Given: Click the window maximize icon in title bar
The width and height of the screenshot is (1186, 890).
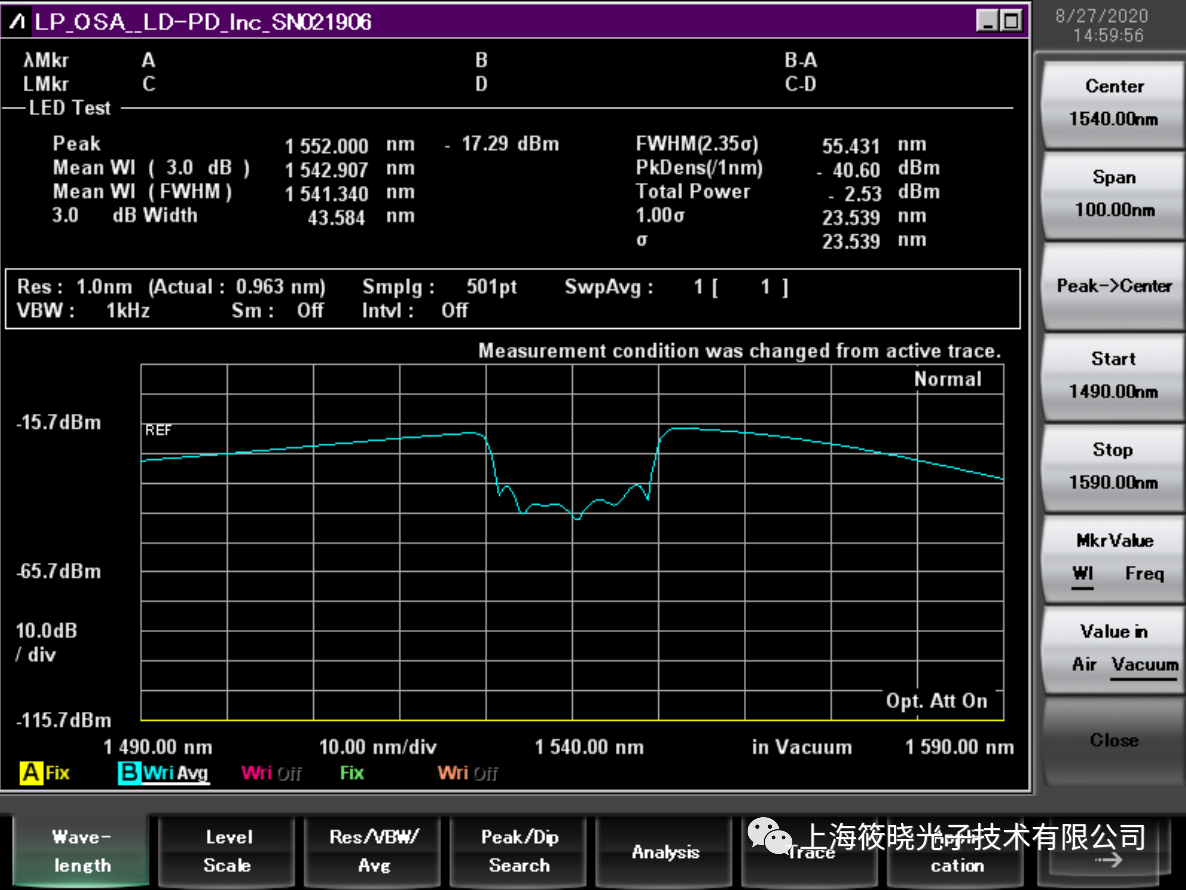Looking at the screenshot, I should pos(1011,20).
